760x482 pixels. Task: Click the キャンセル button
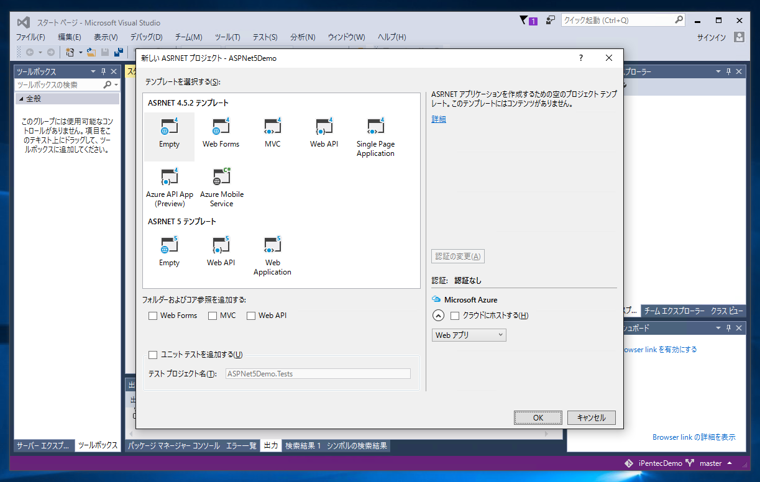pyautogui.click(x=591, y=418)
